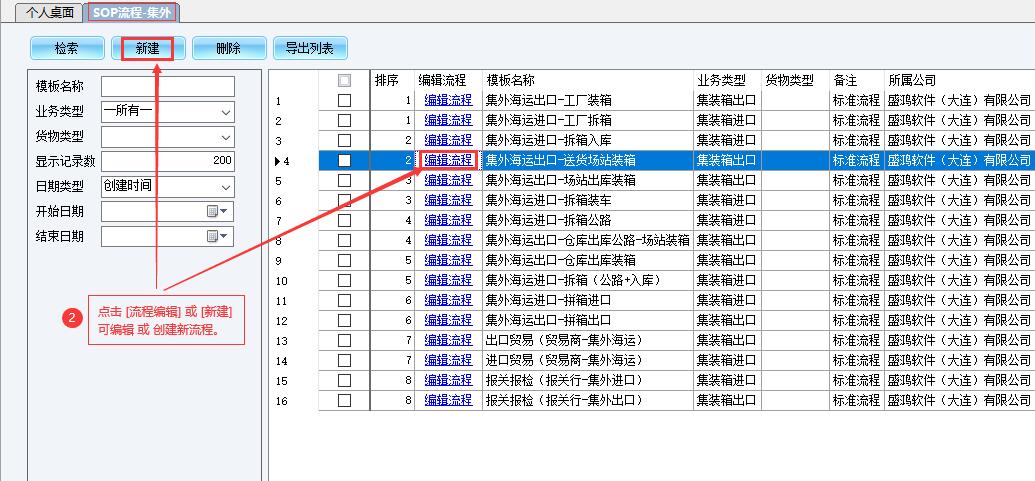Open the 开始日期 calendar picker icon
The width and height of the screenshot is (1035, 481).
[x=216, y=211]
